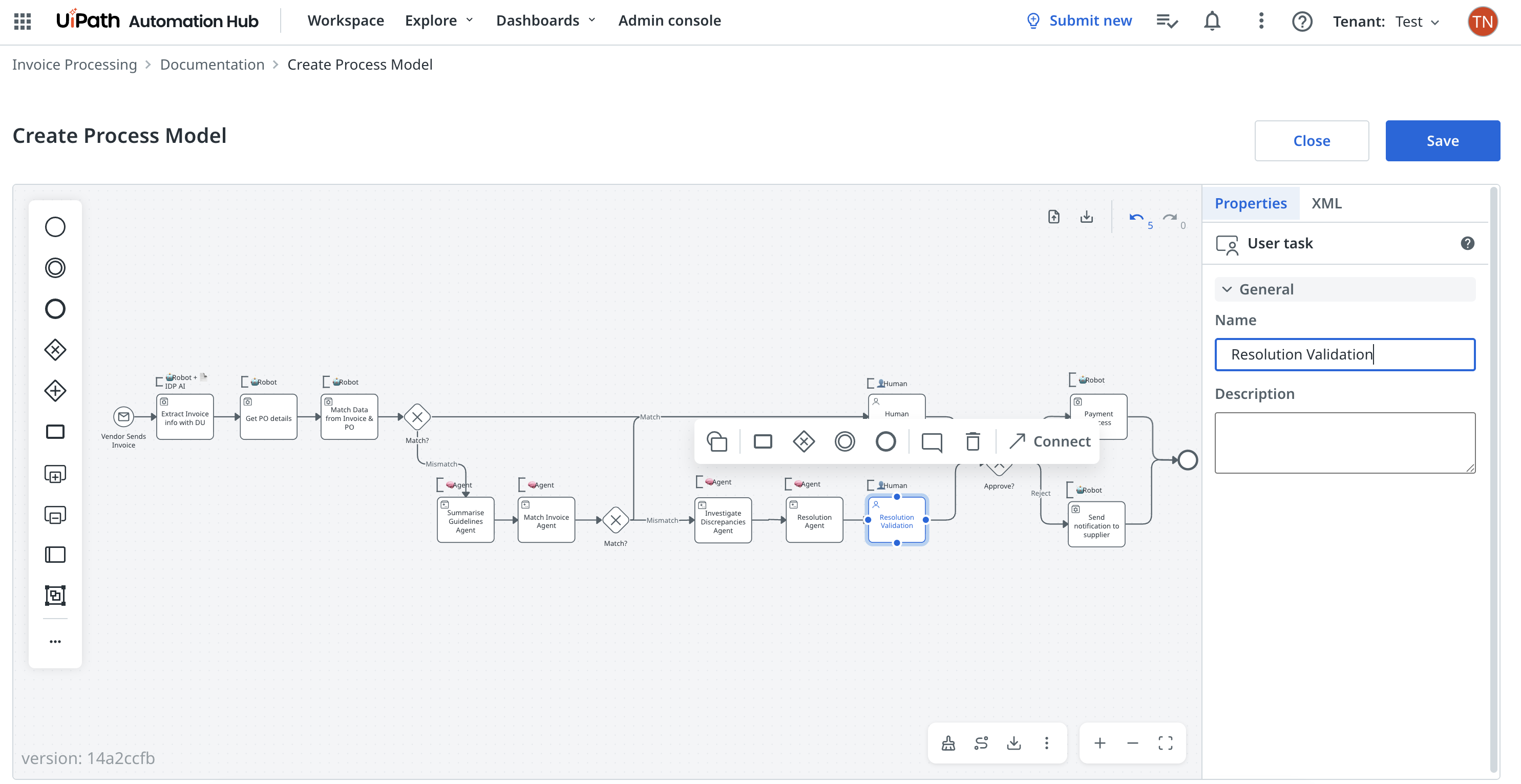Image resolution: width=1521 pixels, height=784 pixels.
Task: Select the pool/participant tool in palette
Action: [x=55, y=555]
